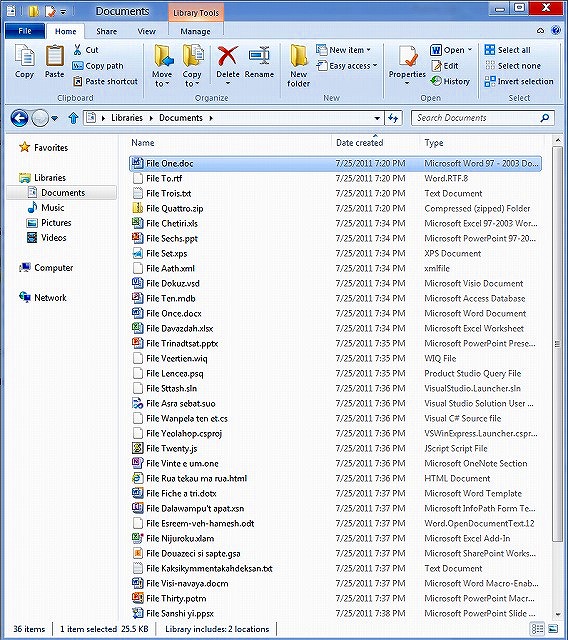Open the recent locations dropdown arrow
568x640 pixels.
55,118
